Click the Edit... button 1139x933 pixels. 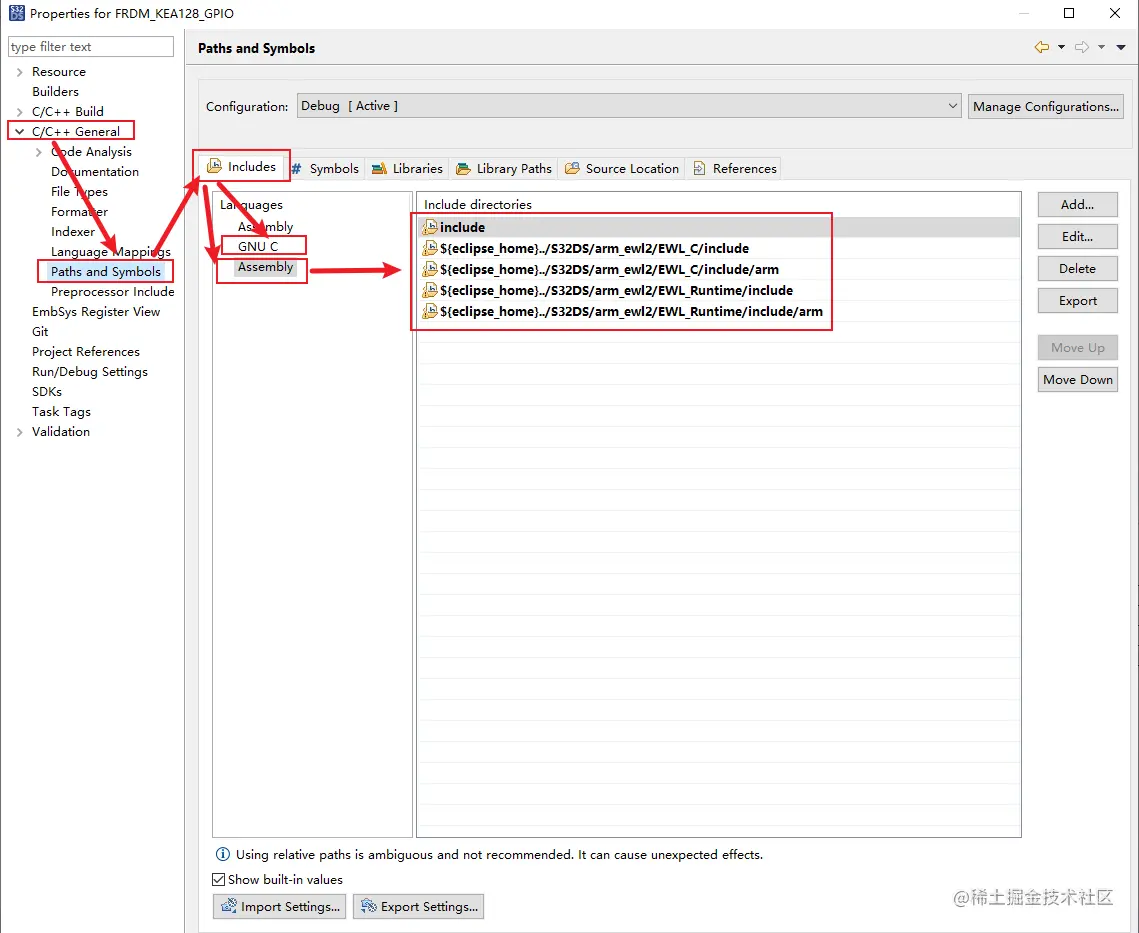[x=1077, y=237]
